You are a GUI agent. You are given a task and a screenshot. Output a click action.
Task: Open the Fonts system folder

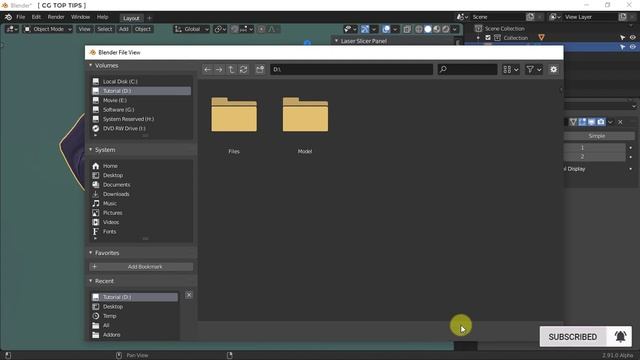[141, 232]
